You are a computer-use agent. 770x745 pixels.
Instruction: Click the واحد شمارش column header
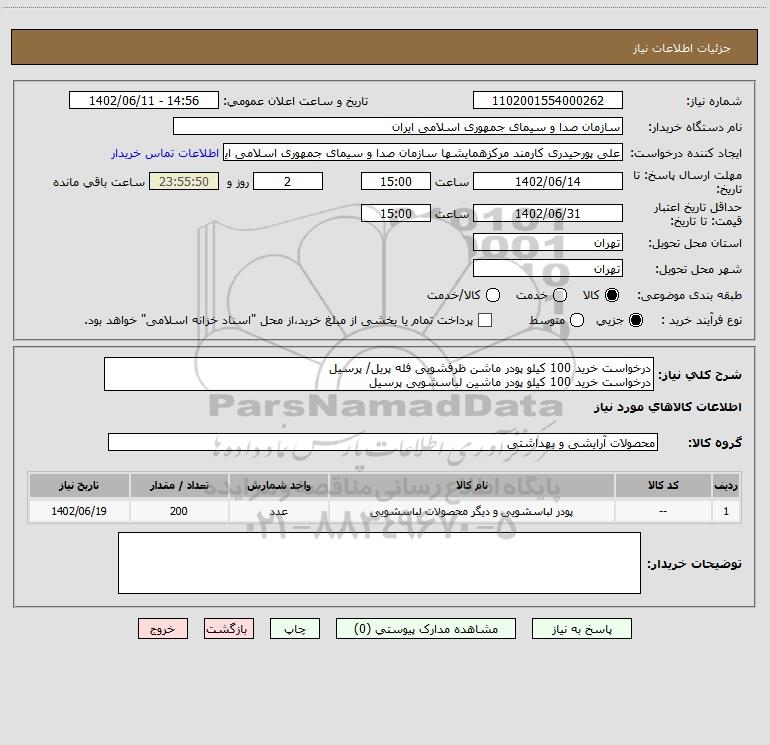pyautogui.click(x=279, y=485)
